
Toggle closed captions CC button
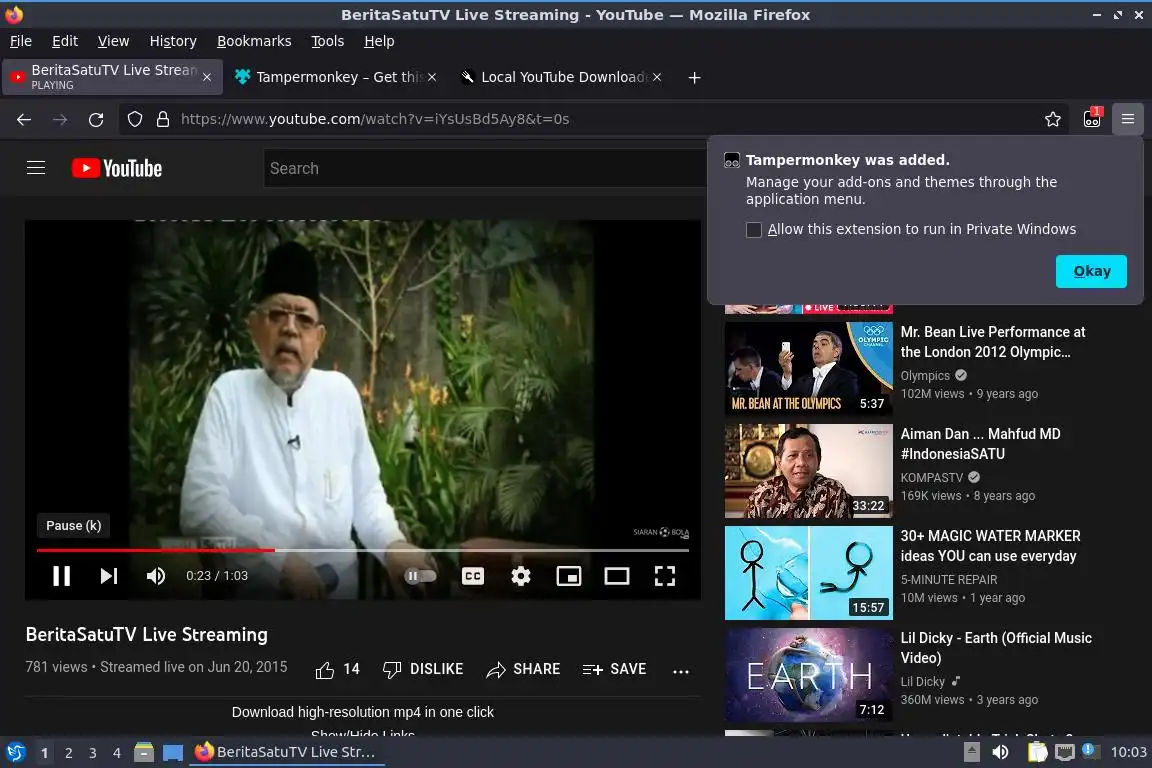[472, 575]
